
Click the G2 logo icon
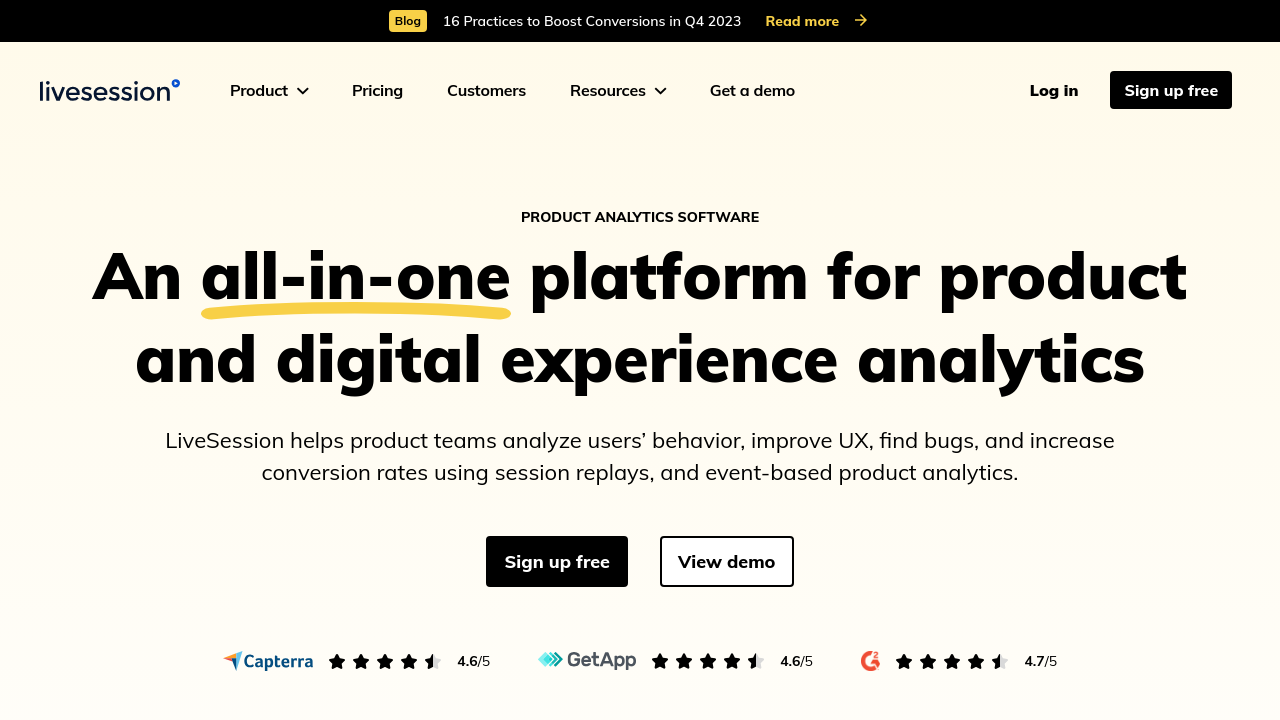pyautogui.click(x=870, y=661)
